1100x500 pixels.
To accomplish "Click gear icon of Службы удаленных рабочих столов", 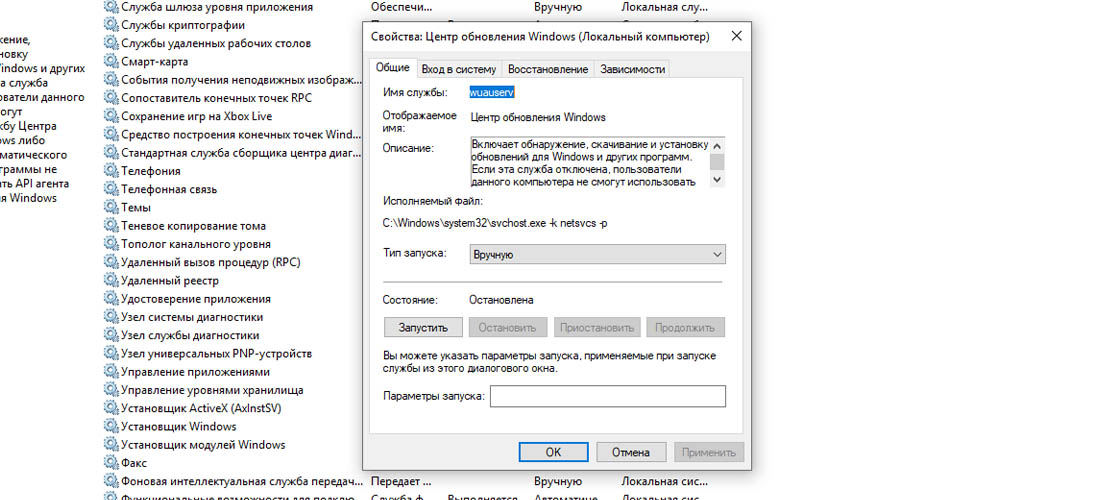I will (111, 43).
